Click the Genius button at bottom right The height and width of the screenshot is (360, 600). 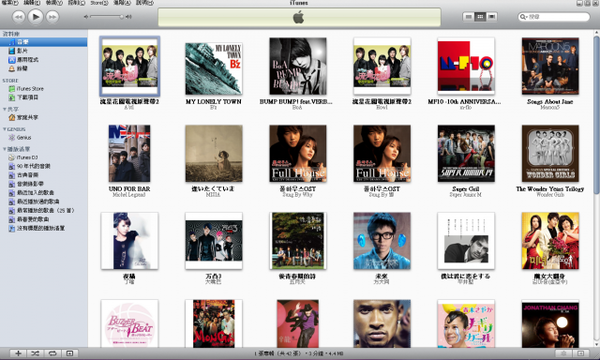click(x=564, y=353)
